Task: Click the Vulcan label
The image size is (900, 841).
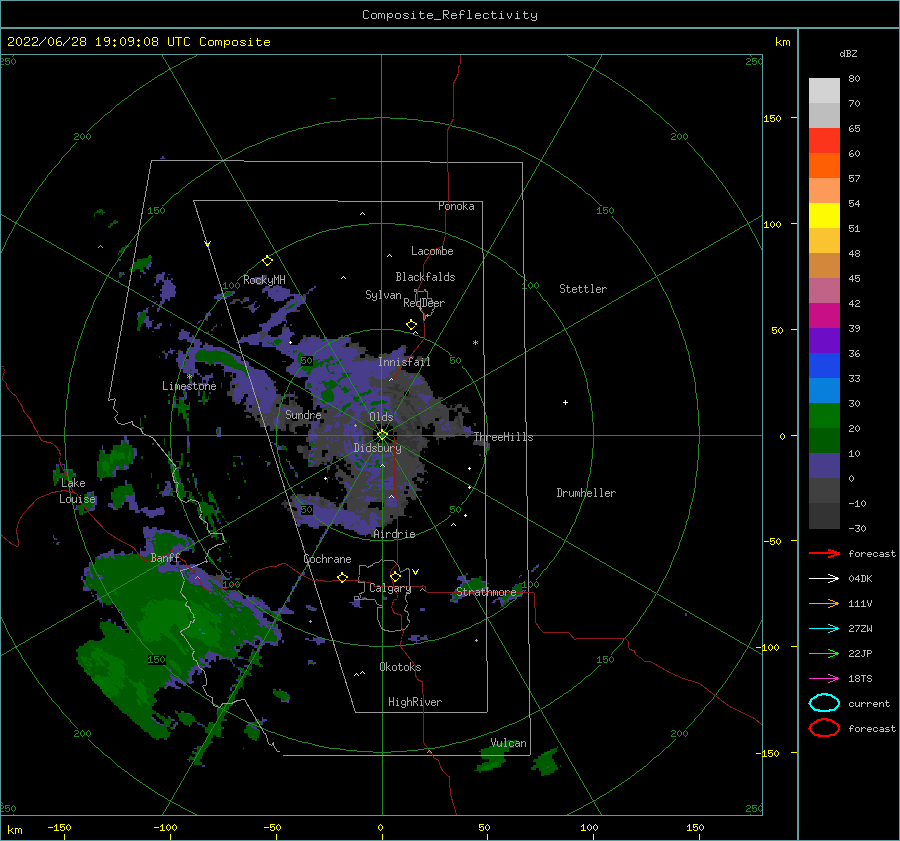Action: (508, 743)
